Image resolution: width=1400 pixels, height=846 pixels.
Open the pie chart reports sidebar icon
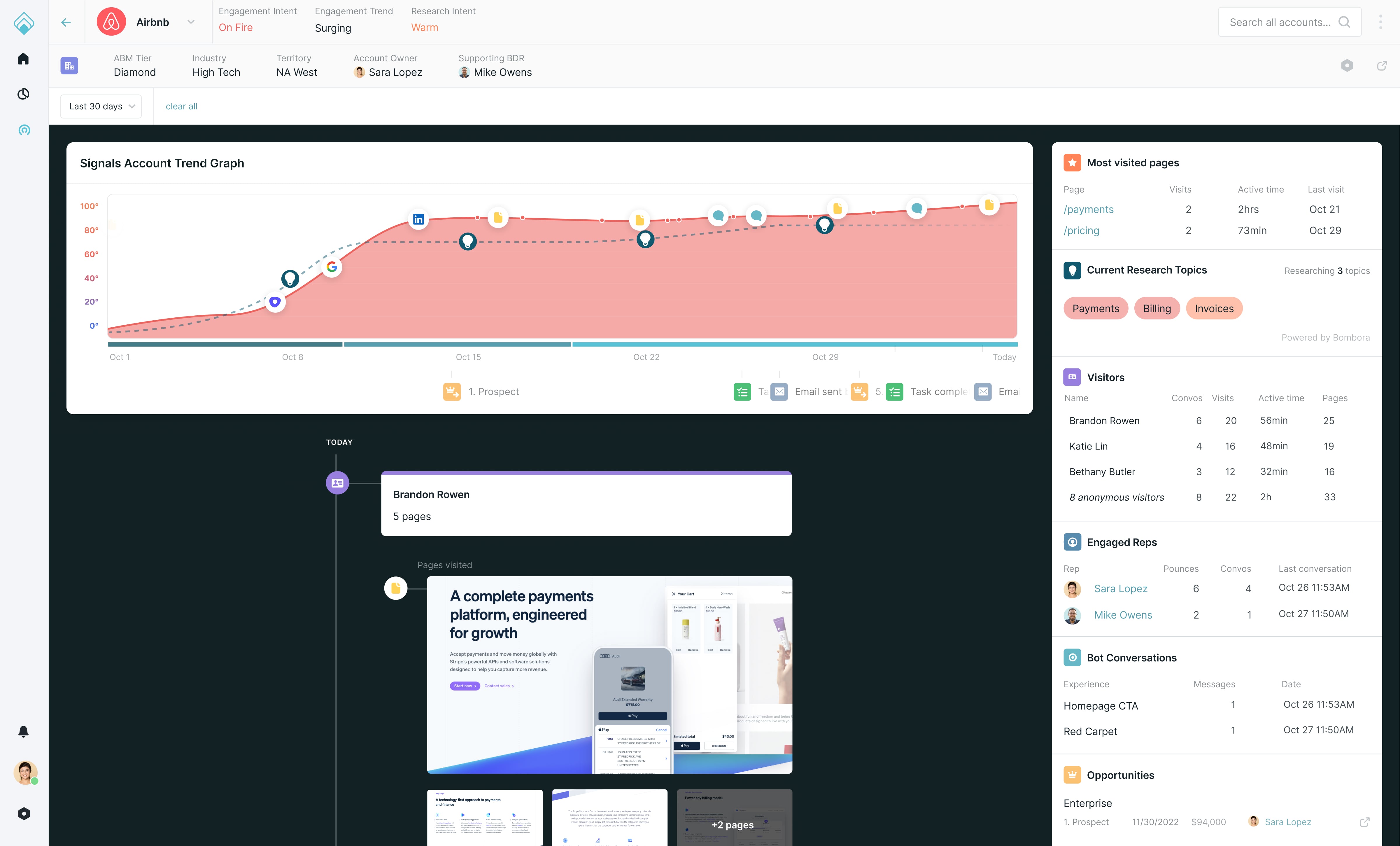[x=23, y=94]
